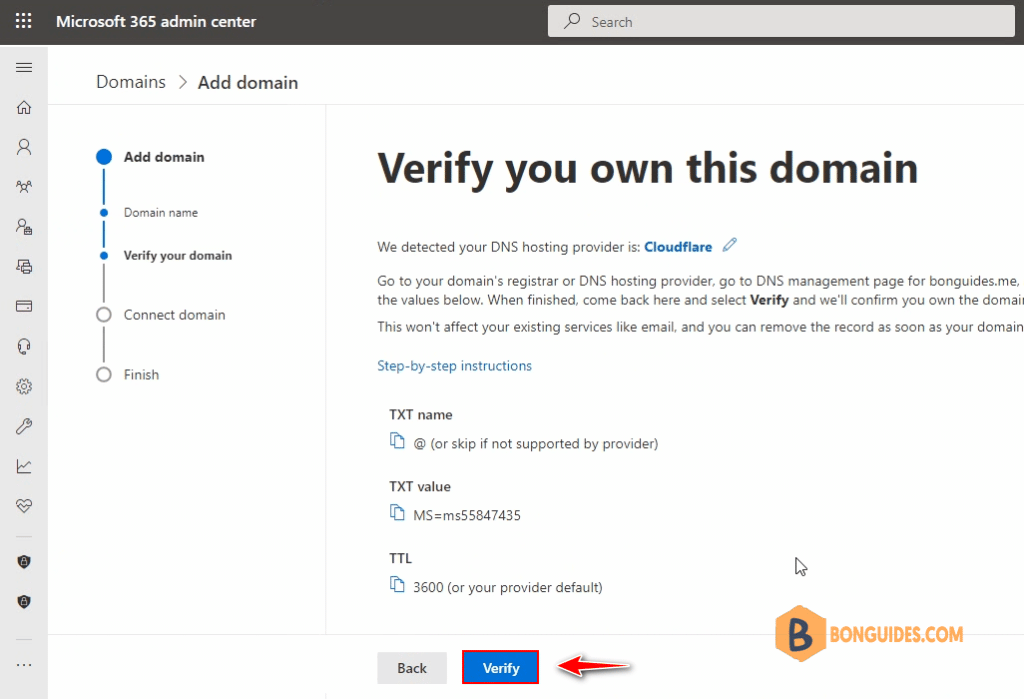Select the Add domain wizard step

tap(164, 157)
